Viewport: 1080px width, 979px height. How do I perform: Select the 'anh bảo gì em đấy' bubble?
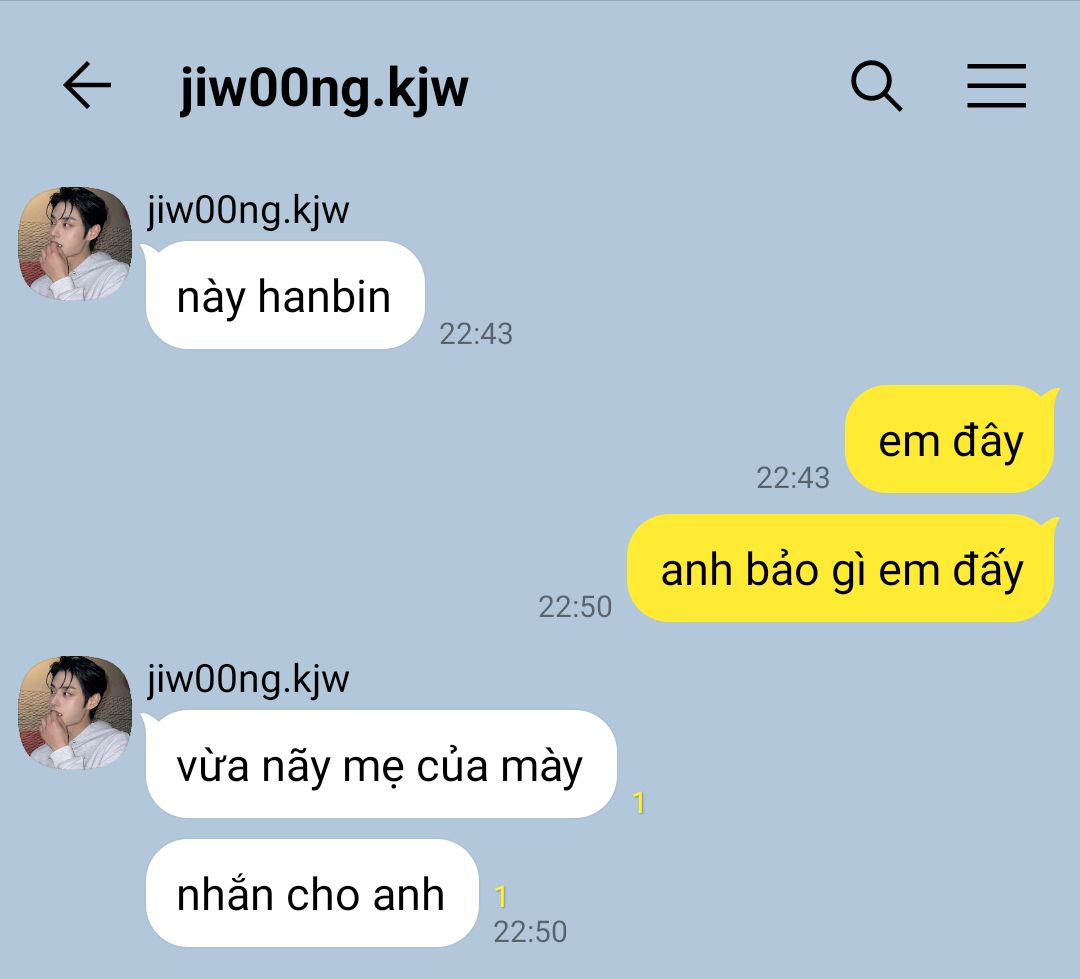pos(842,568)
